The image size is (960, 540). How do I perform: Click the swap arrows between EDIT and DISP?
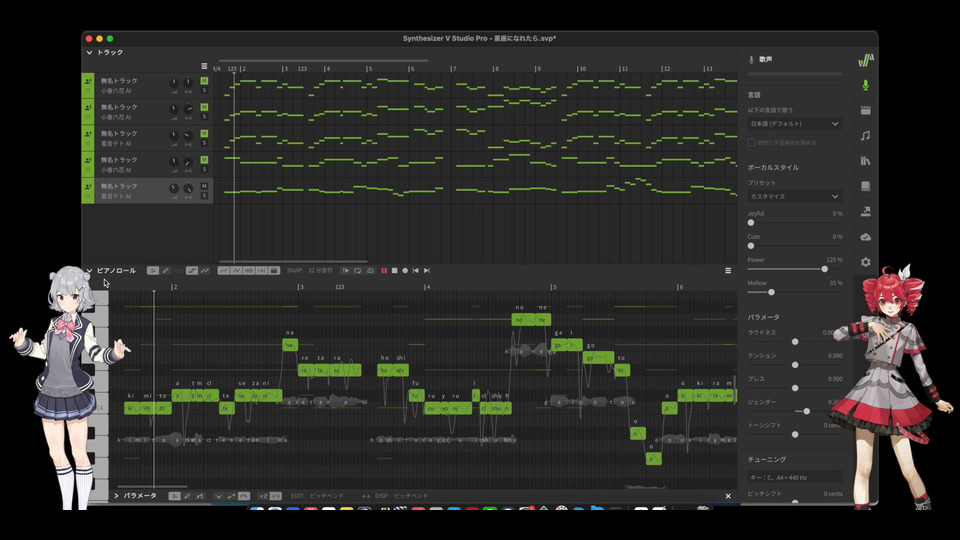(366, 496)
